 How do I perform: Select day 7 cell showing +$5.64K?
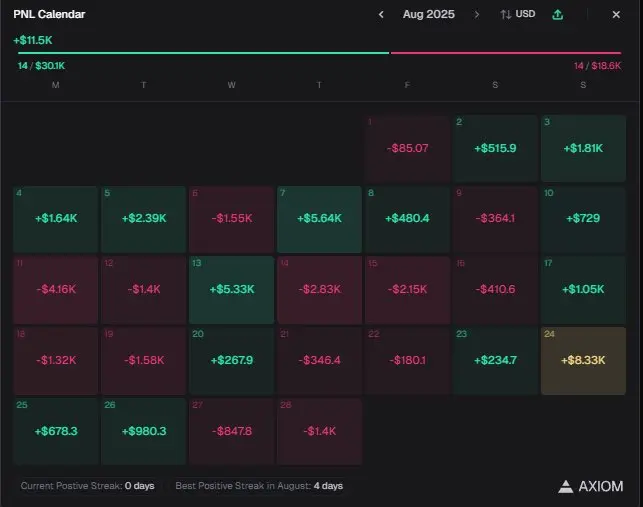[x=319, y=219]
